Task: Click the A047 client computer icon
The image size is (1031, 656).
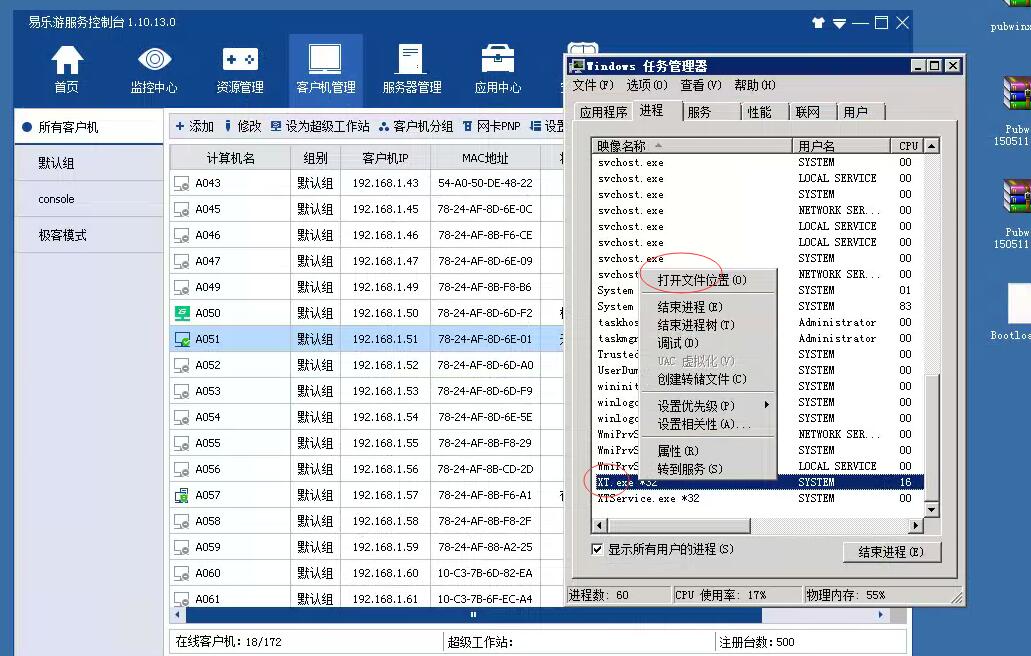Action: [181, 262]
